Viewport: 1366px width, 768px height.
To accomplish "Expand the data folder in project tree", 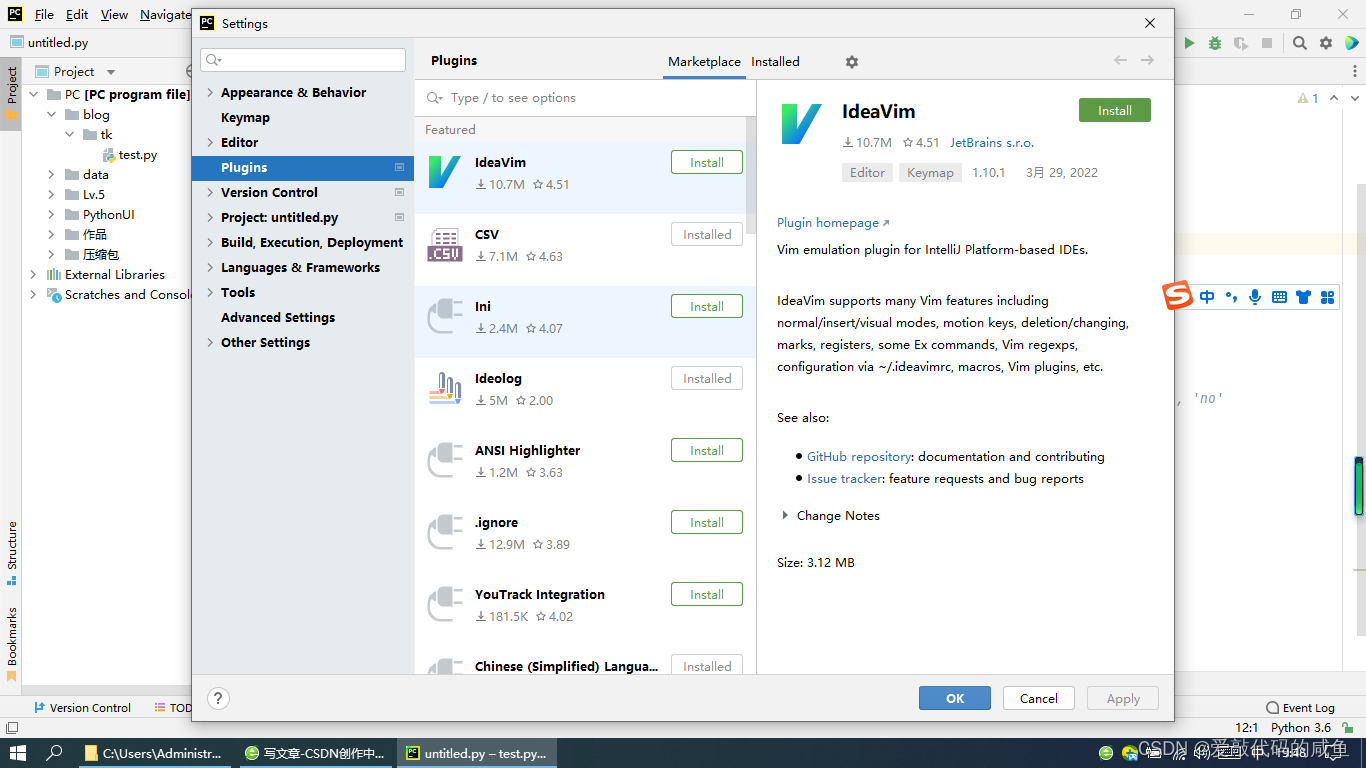I will click(x=52, y=174).
